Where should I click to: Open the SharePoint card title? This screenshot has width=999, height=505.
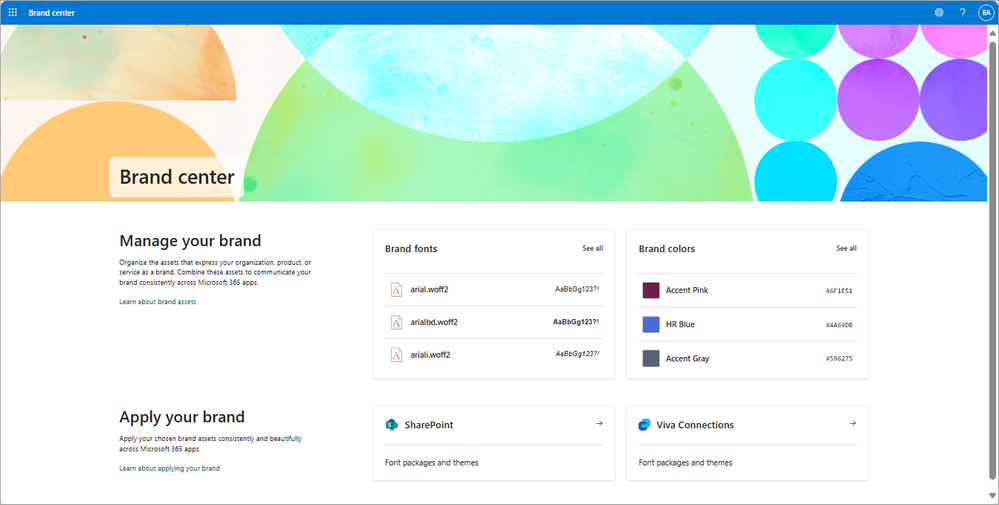pyautogui.click(x=429, y=425)
